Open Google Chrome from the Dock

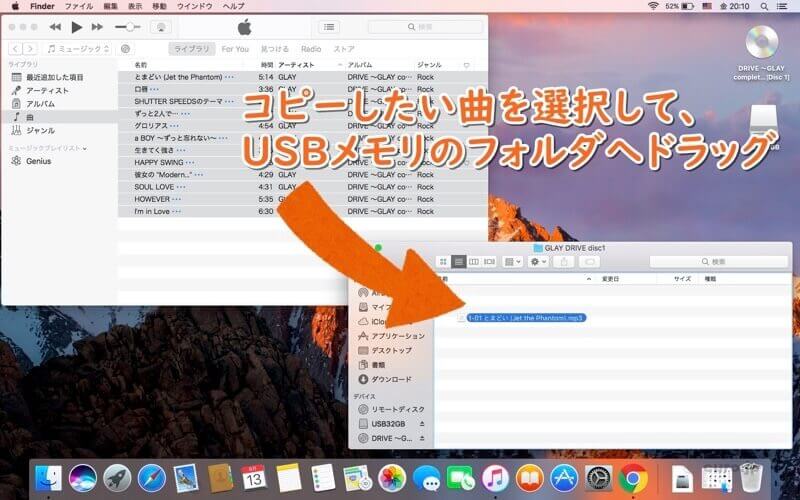tap(633, 478)
